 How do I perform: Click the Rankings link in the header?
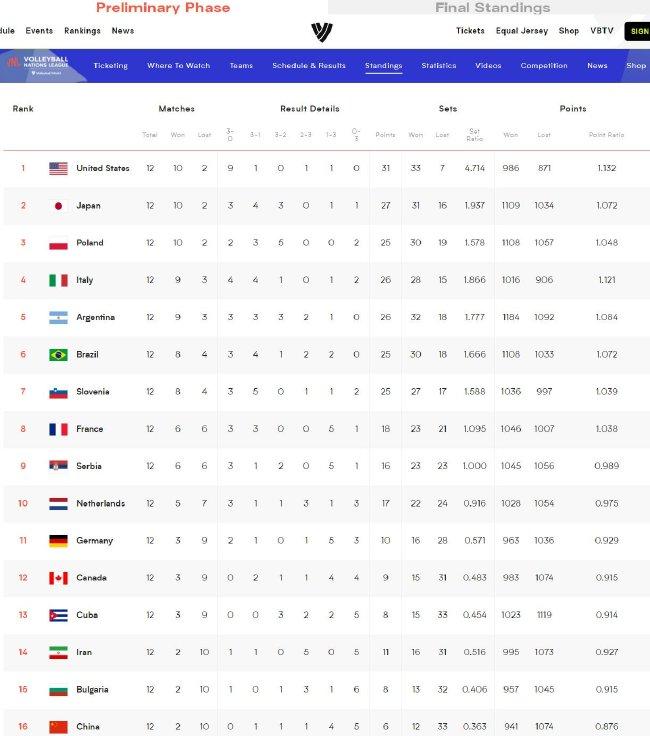(x=82, y=31)
